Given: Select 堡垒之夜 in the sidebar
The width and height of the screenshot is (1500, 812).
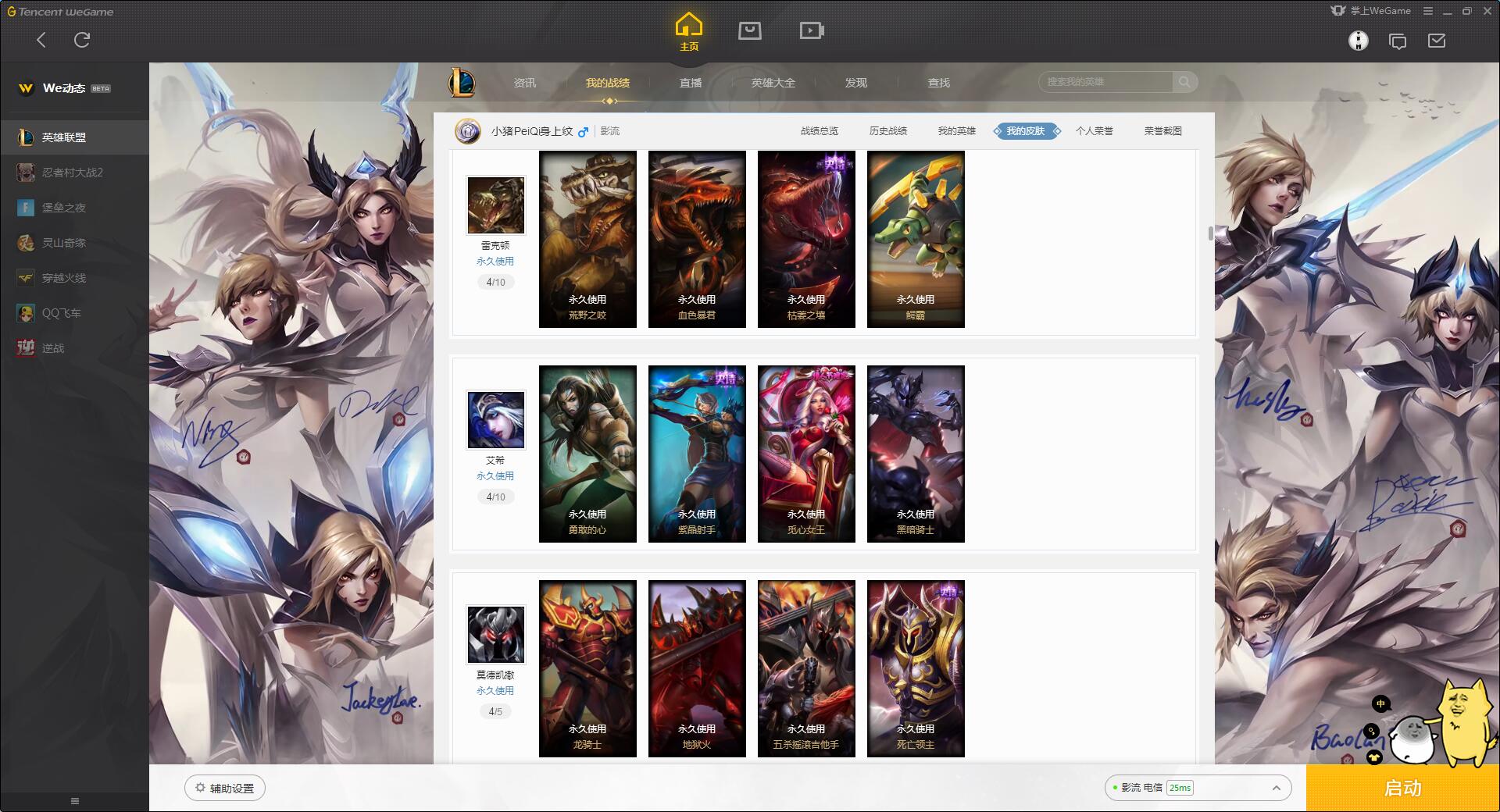Looking at the screenshot, I should click(74, 208).
